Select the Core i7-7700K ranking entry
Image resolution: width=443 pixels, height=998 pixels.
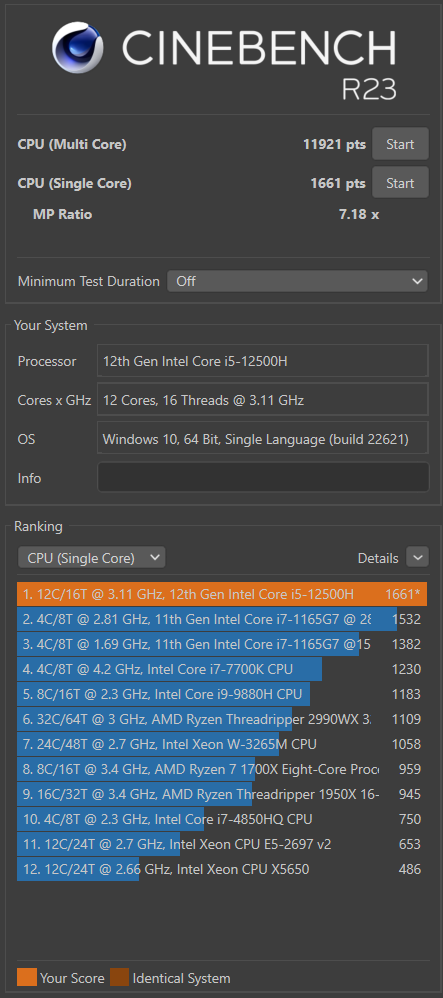[222, 669]
